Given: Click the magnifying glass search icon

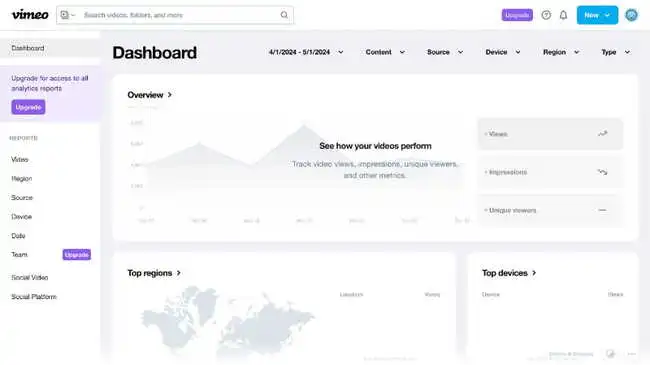Looking at the screenshot, I should coord(284,15).
